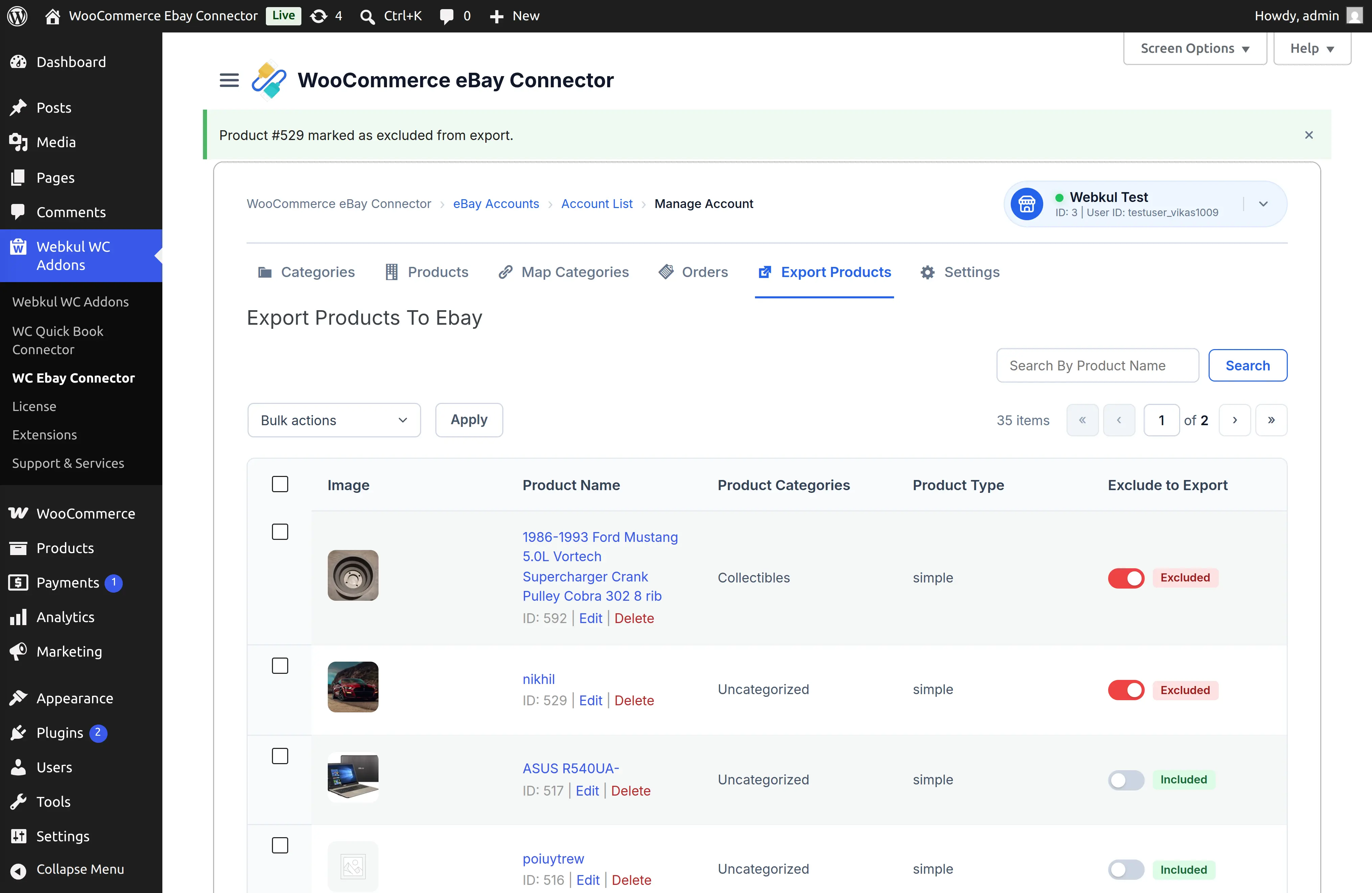The width and height of the screenshot is (1372, 893).
Task: Open the Account List breadcrumb link
Action: pos(597,204)
